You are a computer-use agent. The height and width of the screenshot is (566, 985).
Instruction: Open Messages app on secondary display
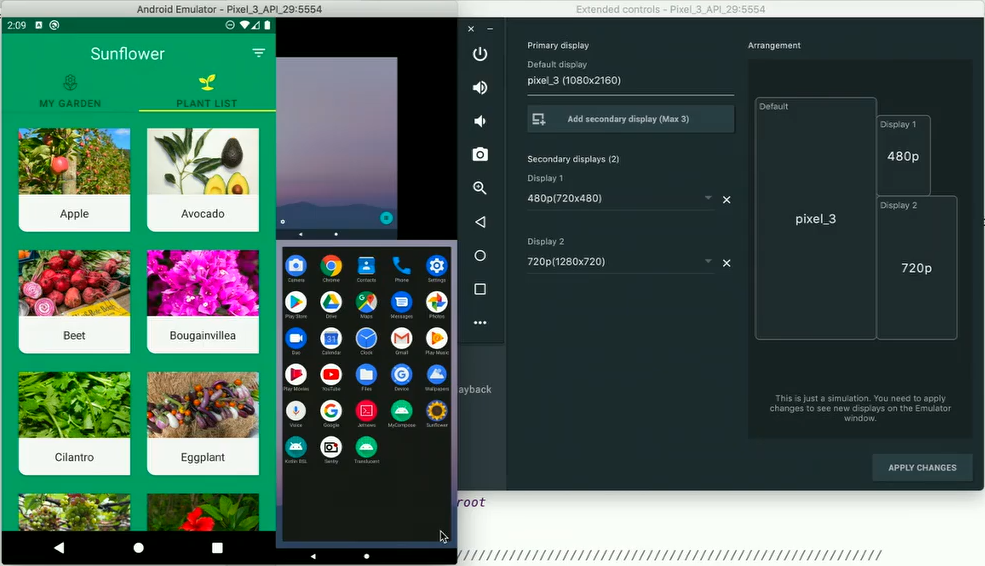[401, 305]
